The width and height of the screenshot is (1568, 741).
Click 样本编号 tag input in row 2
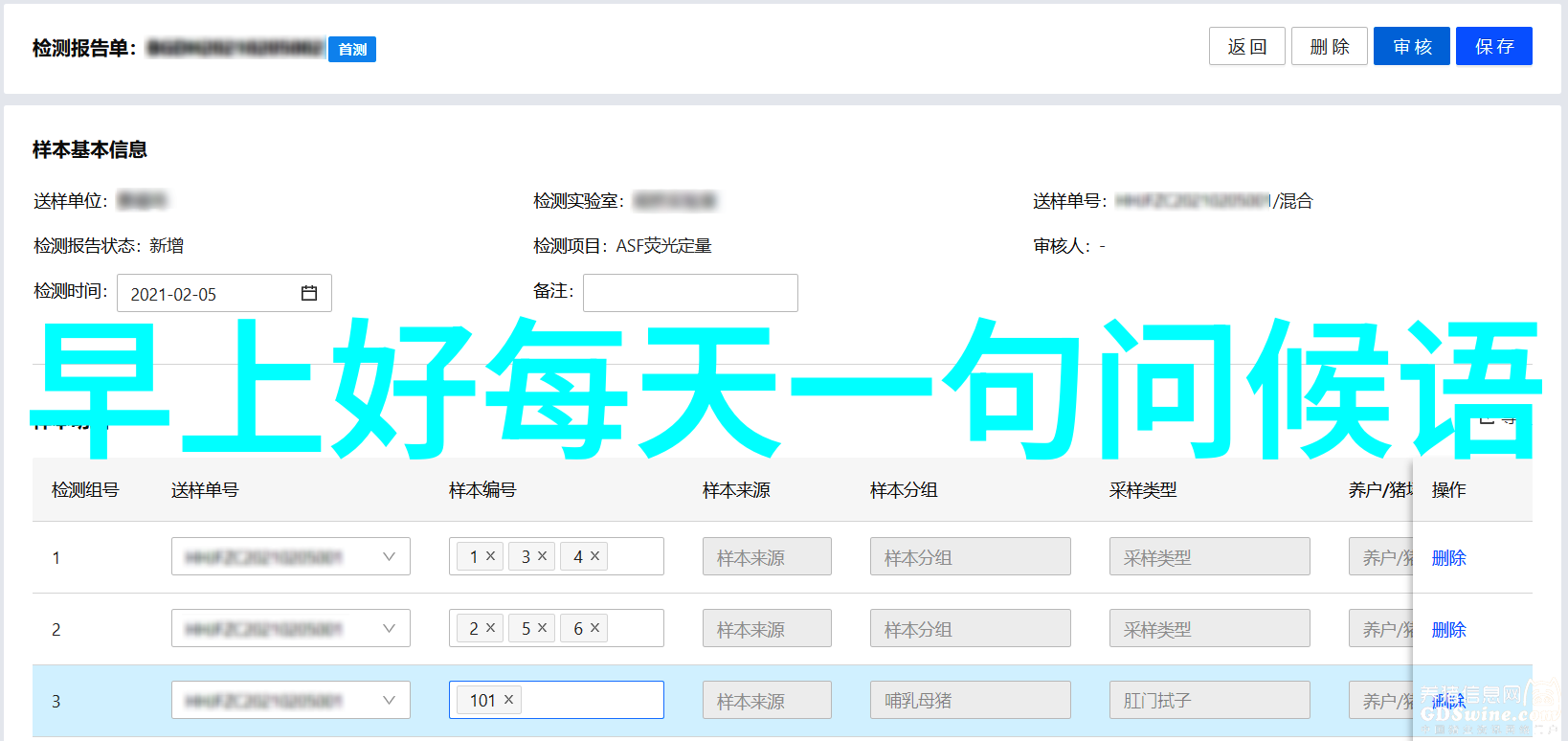pos(556,628)
